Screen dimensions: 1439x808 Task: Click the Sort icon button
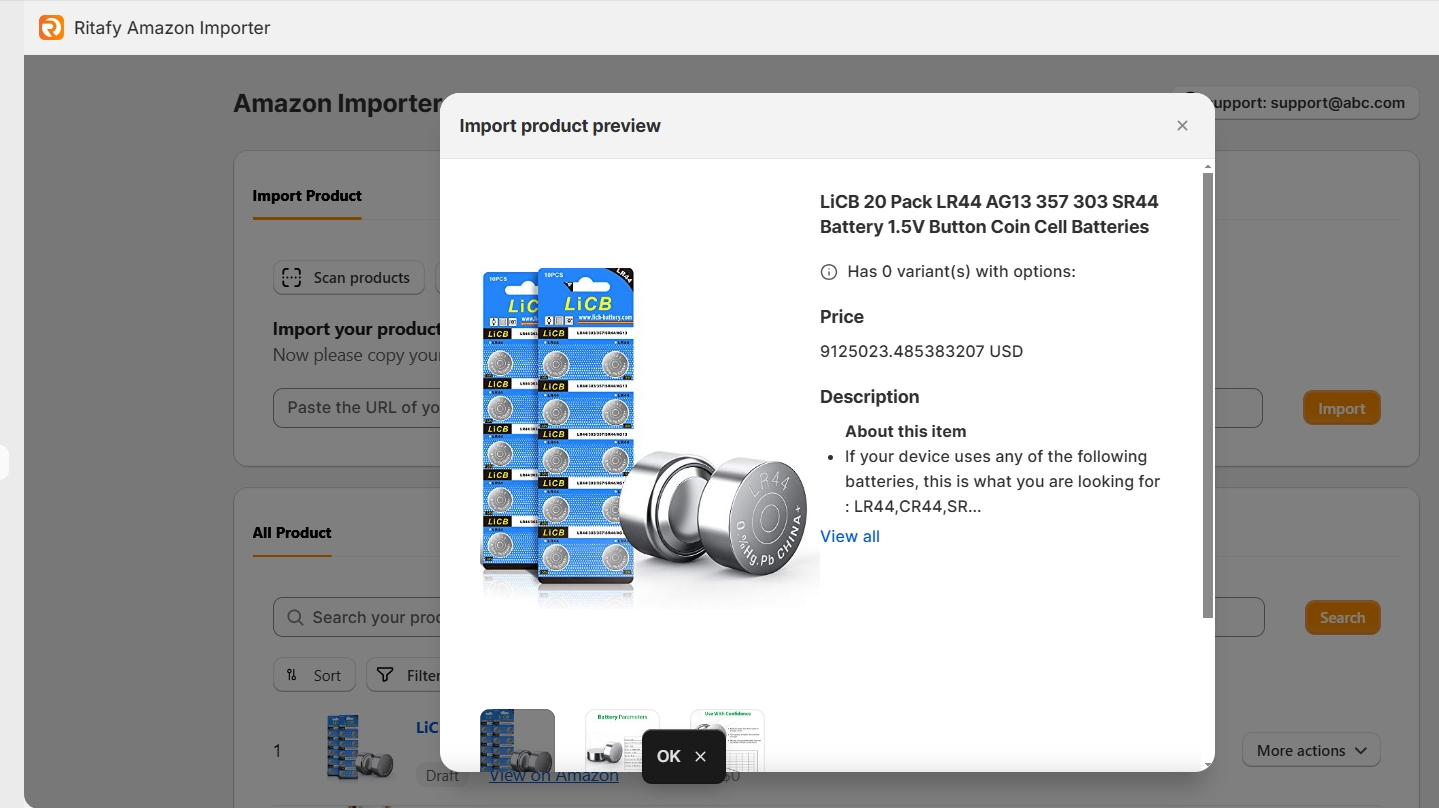pos(292,675)
